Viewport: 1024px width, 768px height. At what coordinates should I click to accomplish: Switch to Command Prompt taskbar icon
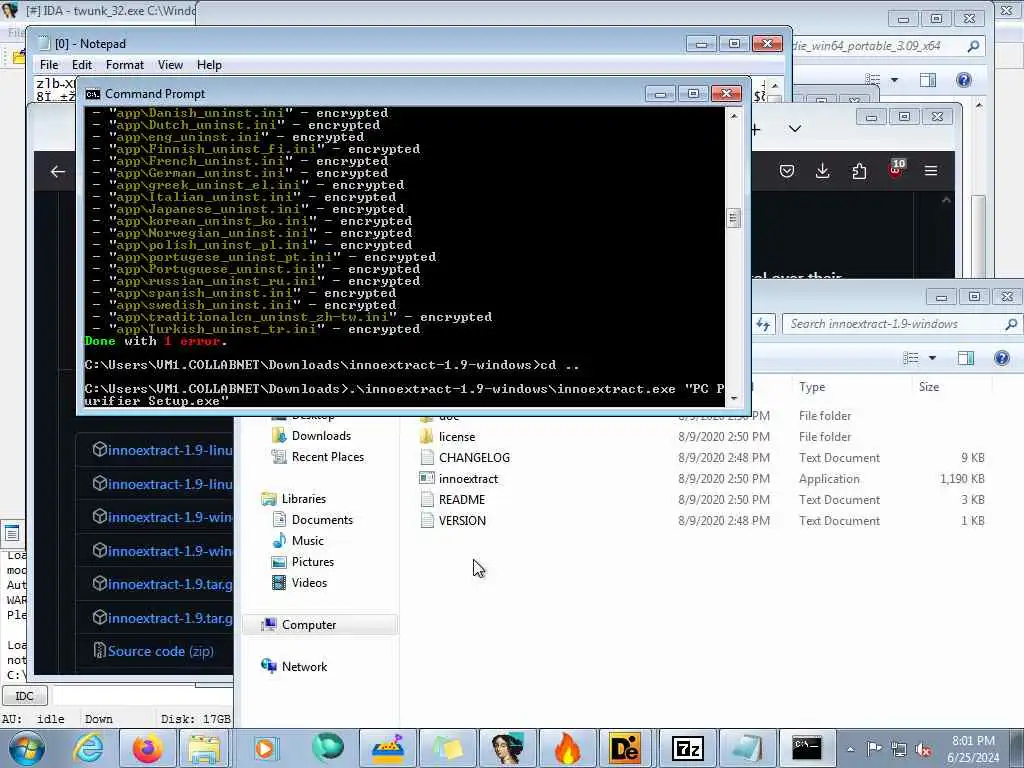click(x=807, y=749)
